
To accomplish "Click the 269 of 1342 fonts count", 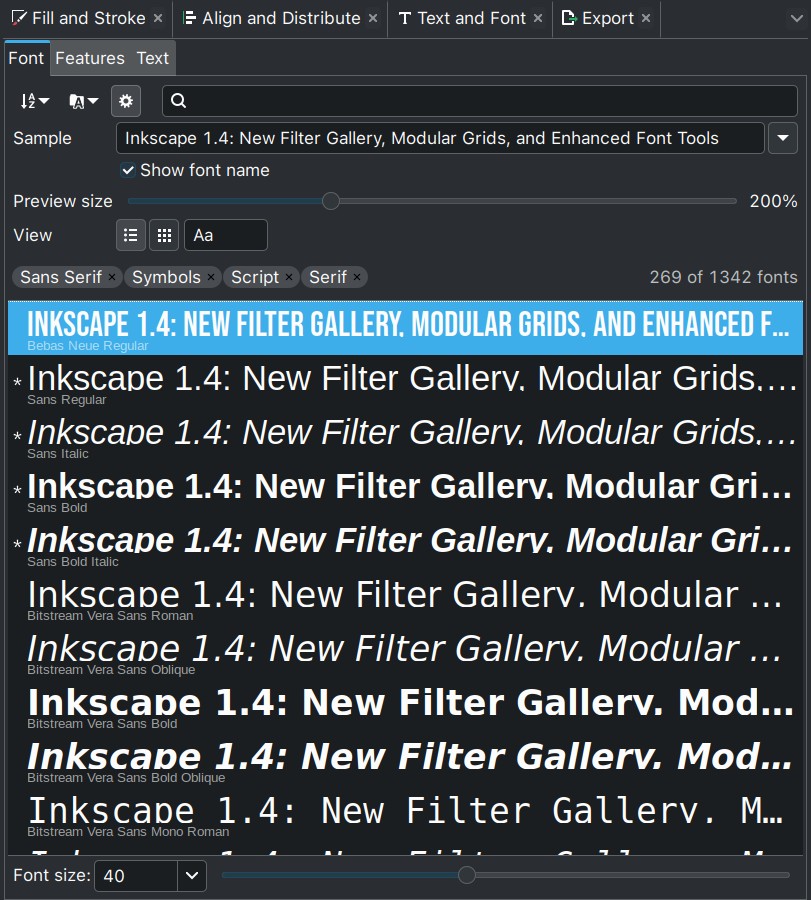I will (723, 277).
